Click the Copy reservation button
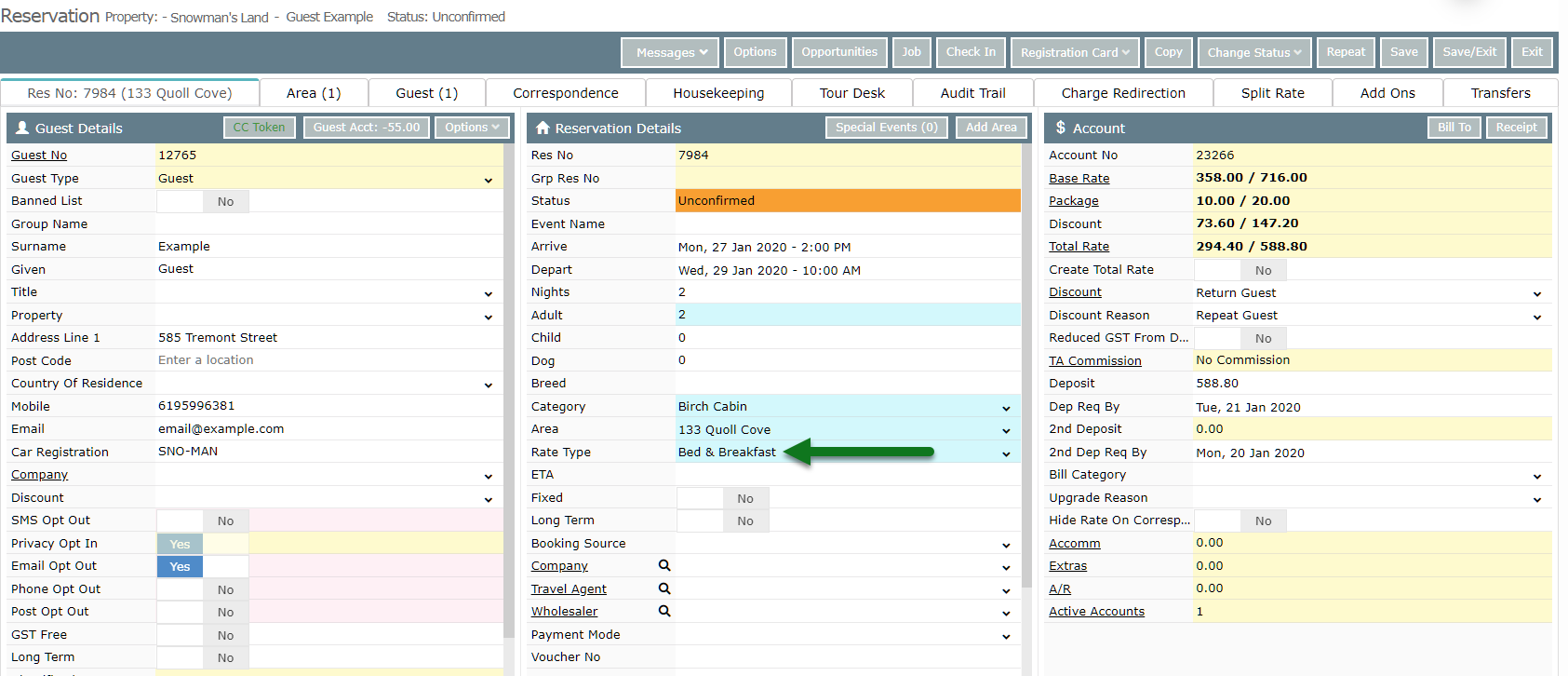This screenshot has width=1568, height=676. click(1168, 52)
